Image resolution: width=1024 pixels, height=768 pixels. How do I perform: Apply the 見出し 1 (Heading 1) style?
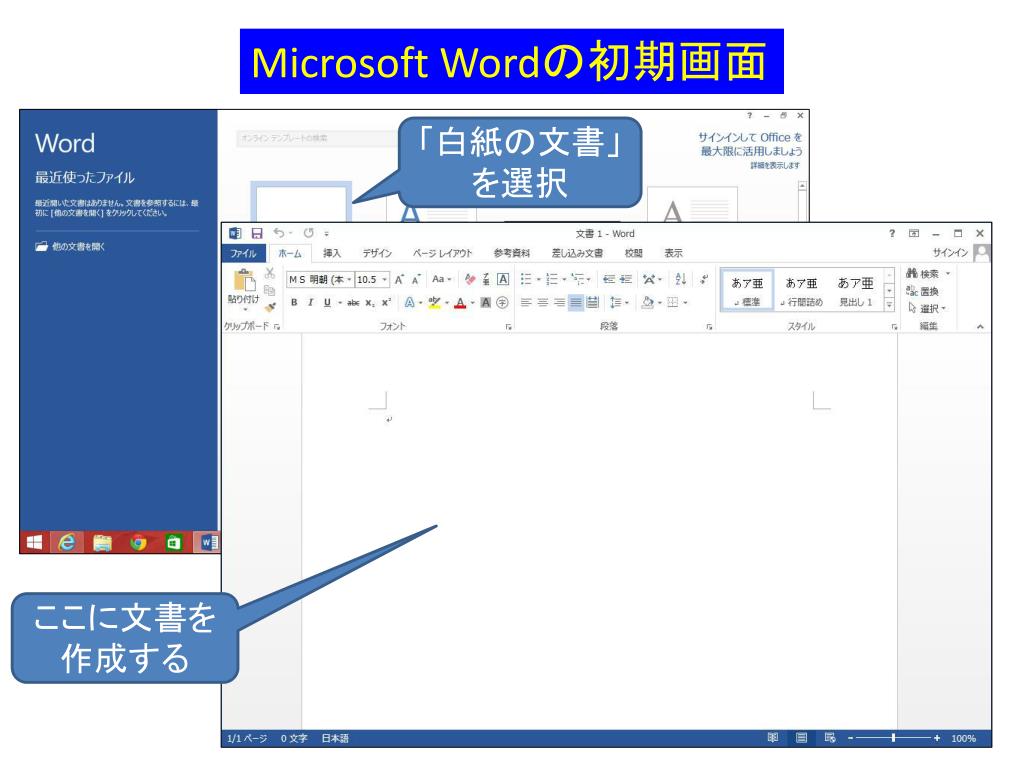click(856, 291)
